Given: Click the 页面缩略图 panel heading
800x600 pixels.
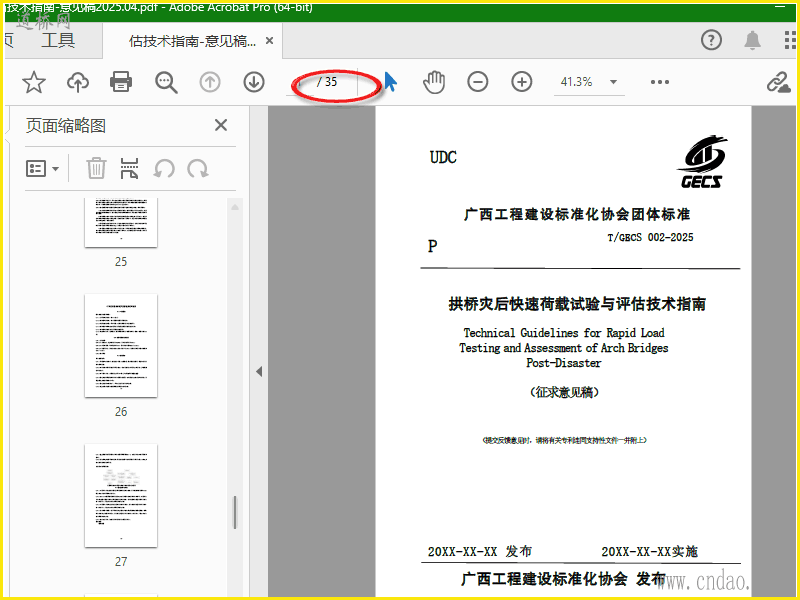Looking at the screenshot, I should (x=66, y=126).
